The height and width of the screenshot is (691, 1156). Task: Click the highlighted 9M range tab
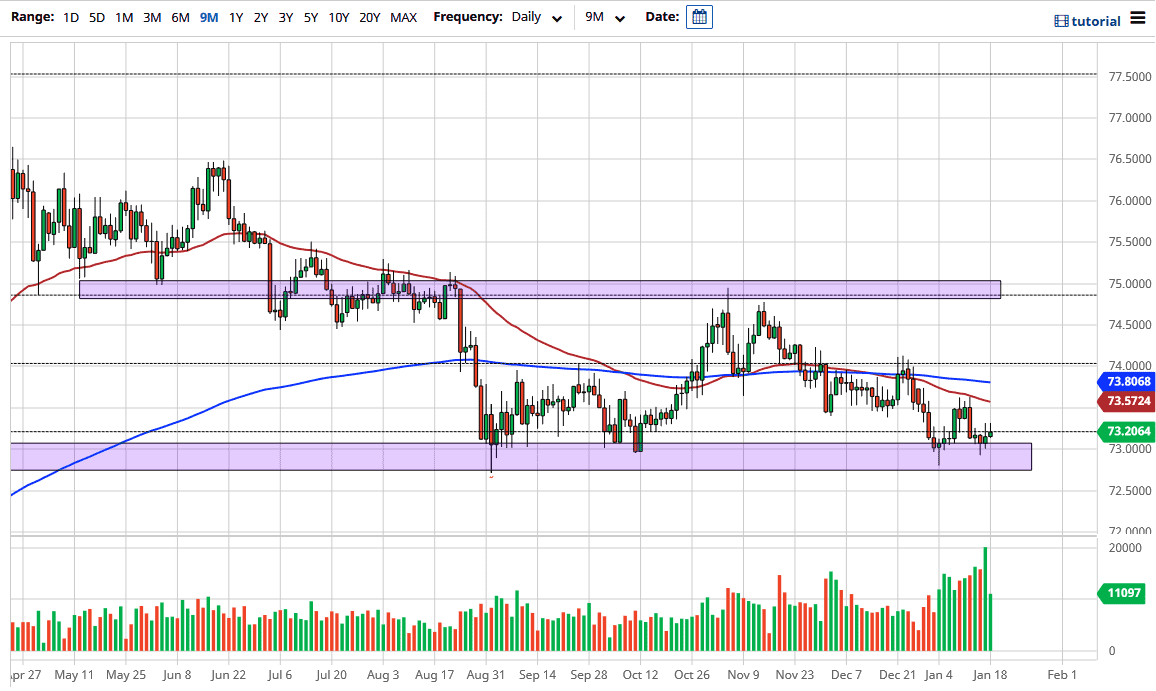pos(207,17)
